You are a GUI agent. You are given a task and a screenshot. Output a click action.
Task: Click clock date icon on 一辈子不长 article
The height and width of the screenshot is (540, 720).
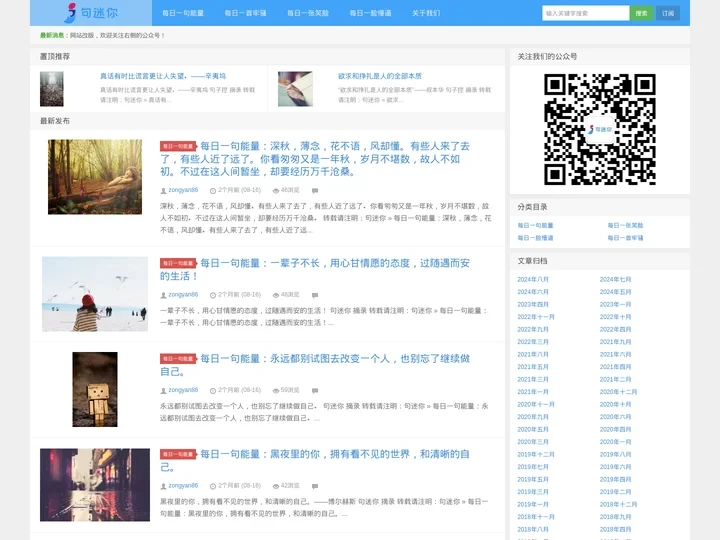click(213, 295)
